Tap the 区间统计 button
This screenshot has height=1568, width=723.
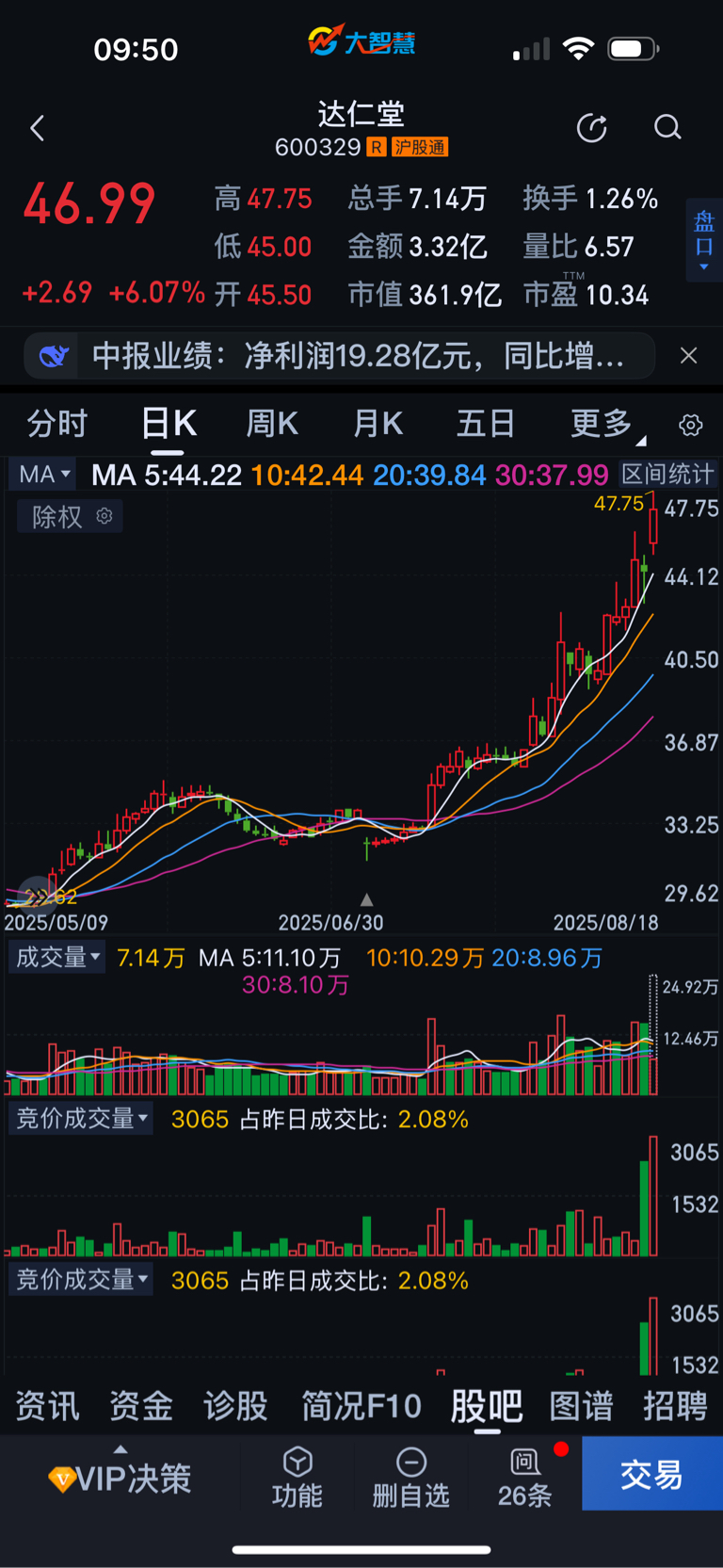[x=668, y=474]
